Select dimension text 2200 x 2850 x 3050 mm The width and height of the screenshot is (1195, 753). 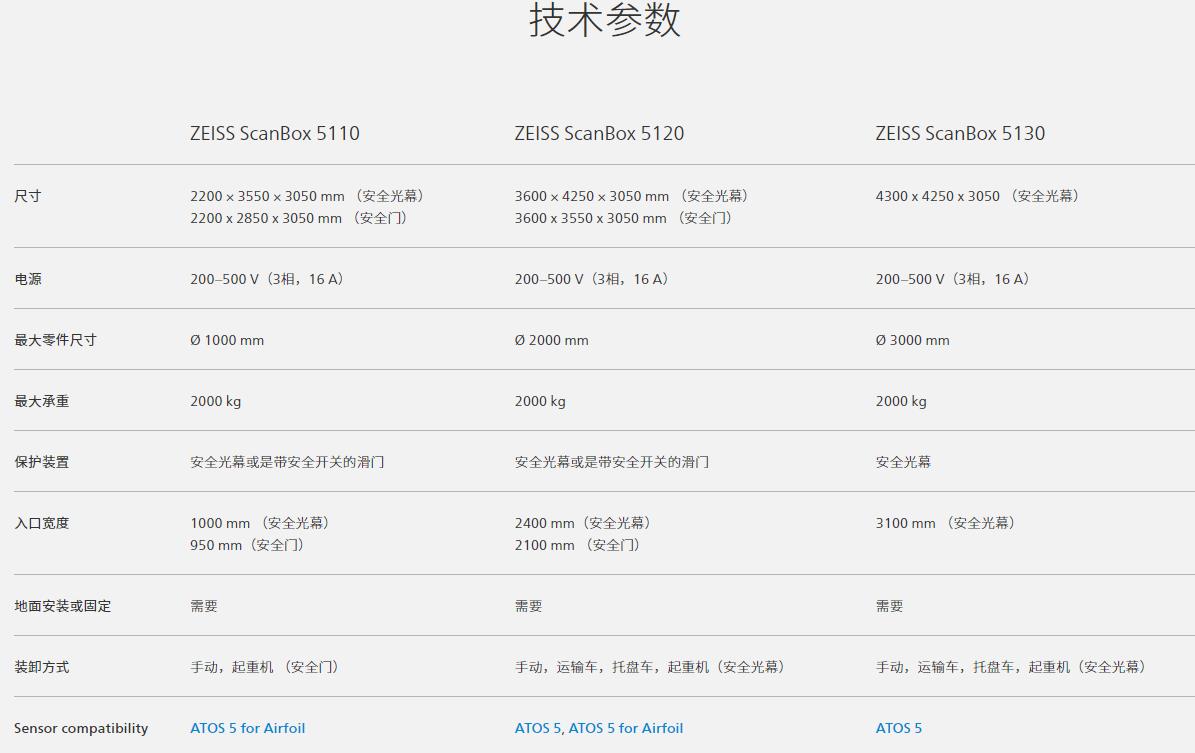(266, 218)
